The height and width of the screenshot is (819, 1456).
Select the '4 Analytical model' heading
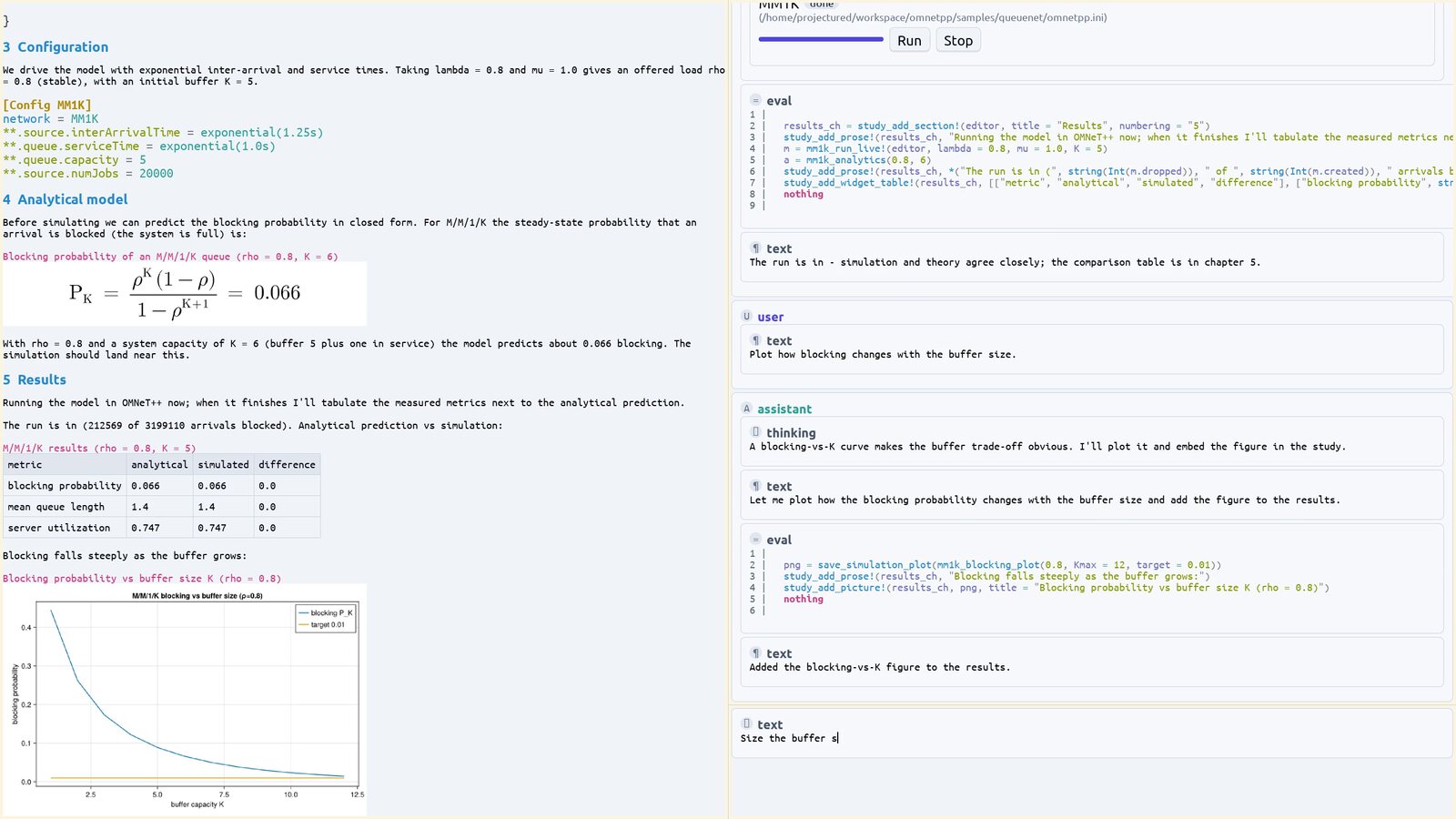coord(66,199)
